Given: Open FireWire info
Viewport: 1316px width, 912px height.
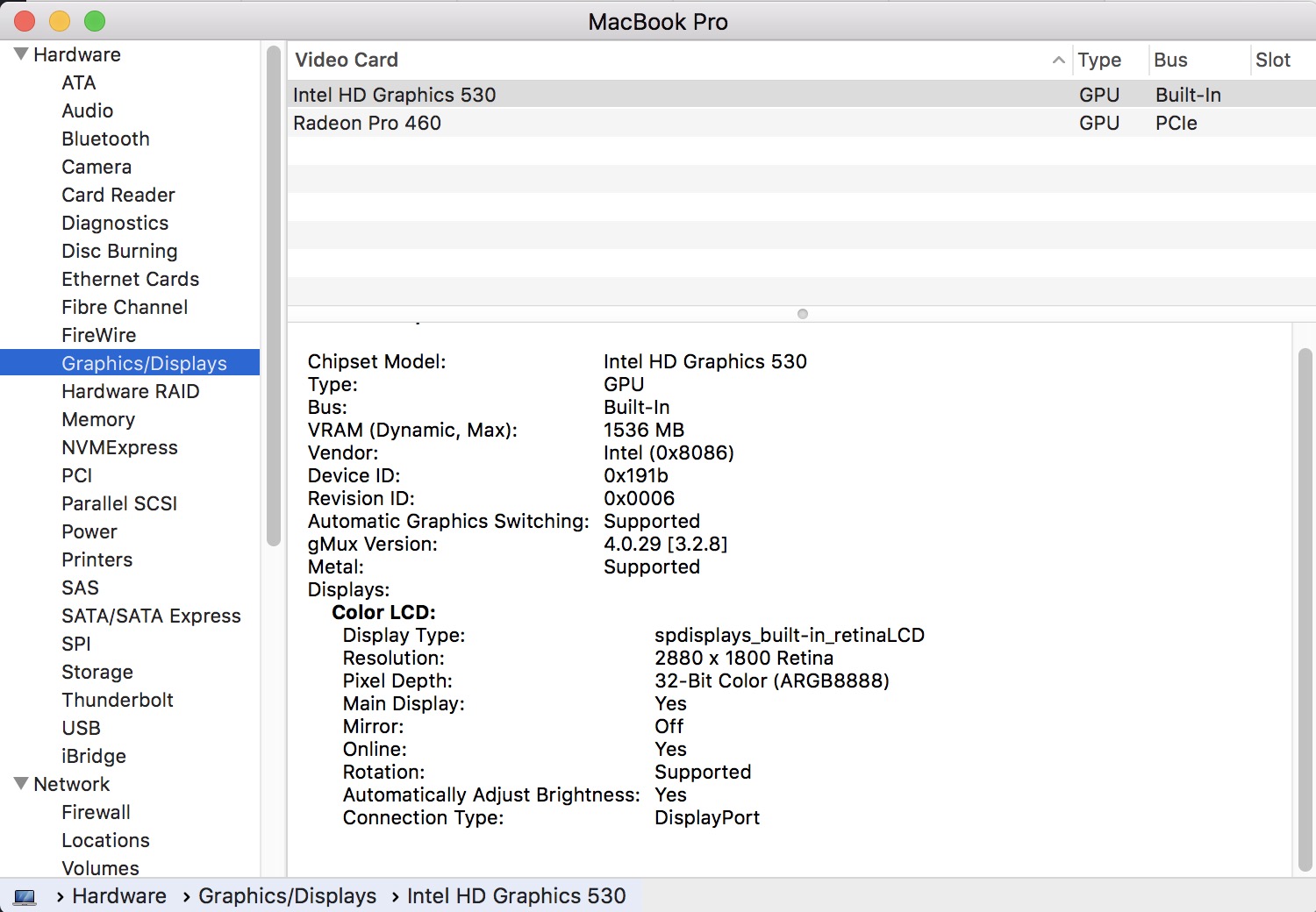Looking at the screenshot, I should click(x=99, y=335).
